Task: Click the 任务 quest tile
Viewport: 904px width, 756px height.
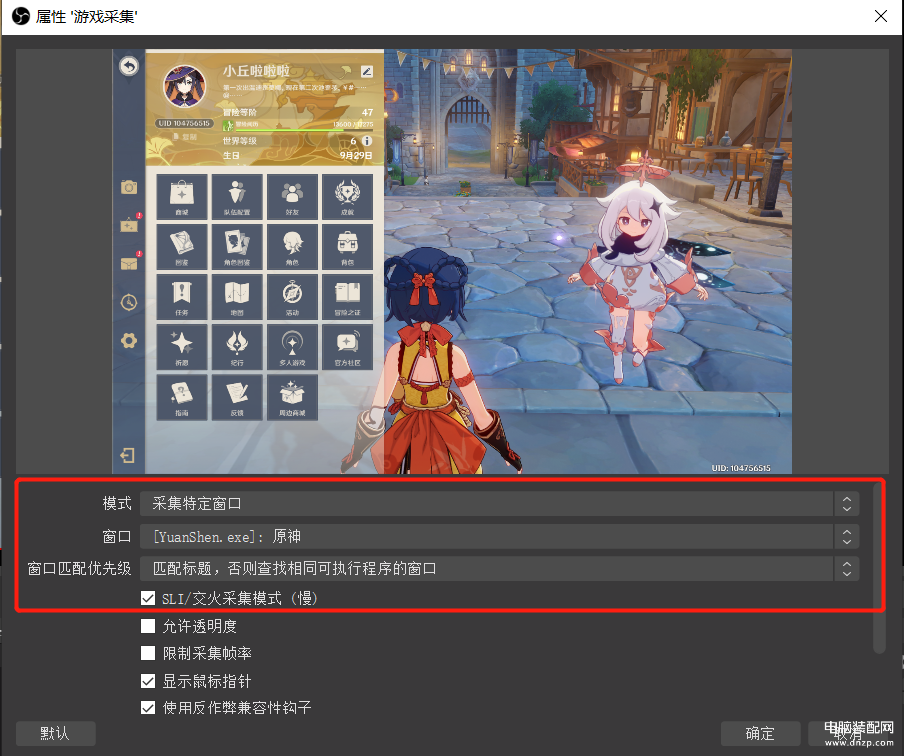Action: [182, 297]
